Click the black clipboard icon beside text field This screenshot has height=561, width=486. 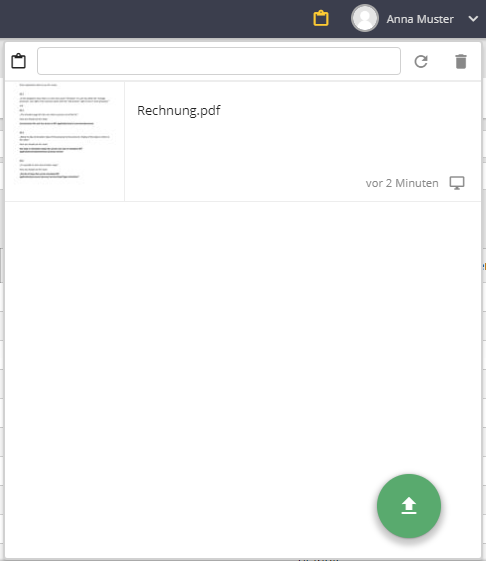[x=18, y=61]
